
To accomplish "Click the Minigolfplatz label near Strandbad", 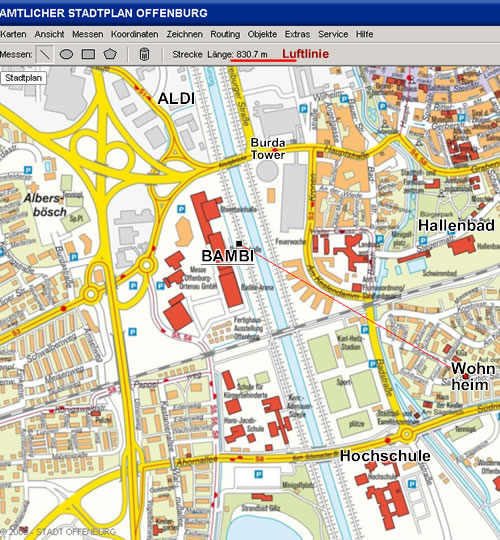I will point(298,485).
